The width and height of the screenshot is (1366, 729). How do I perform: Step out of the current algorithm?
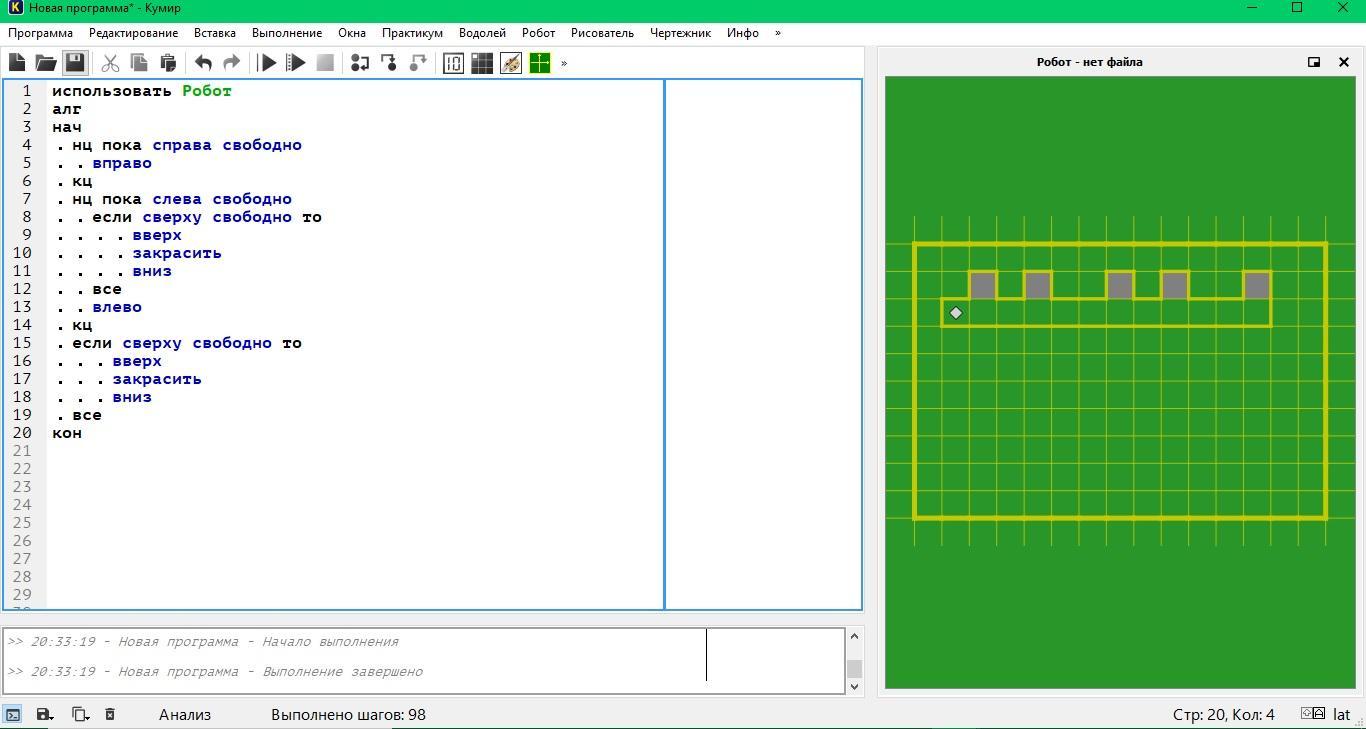point(418,63)
